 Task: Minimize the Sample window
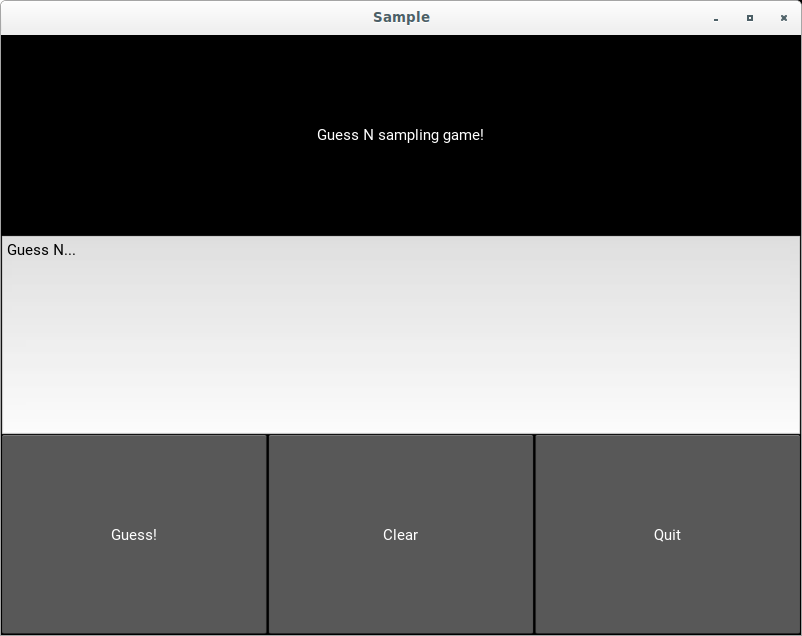click(716, 18)
